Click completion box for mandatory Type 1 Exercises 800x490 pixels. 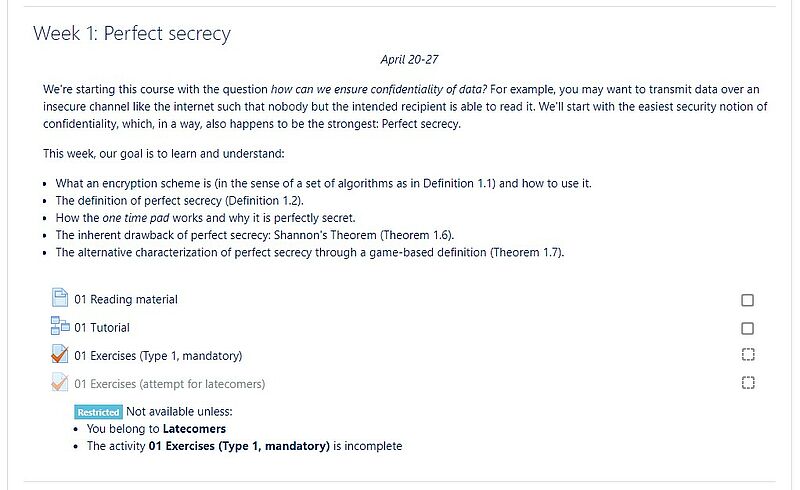pos(748,354)
